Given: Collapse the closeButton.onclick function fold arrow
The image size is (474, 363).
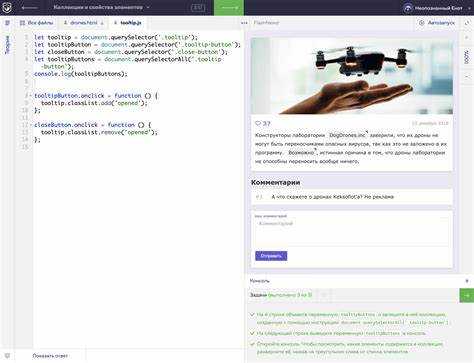Looking at the screenshot, I should tap(31, 125).
